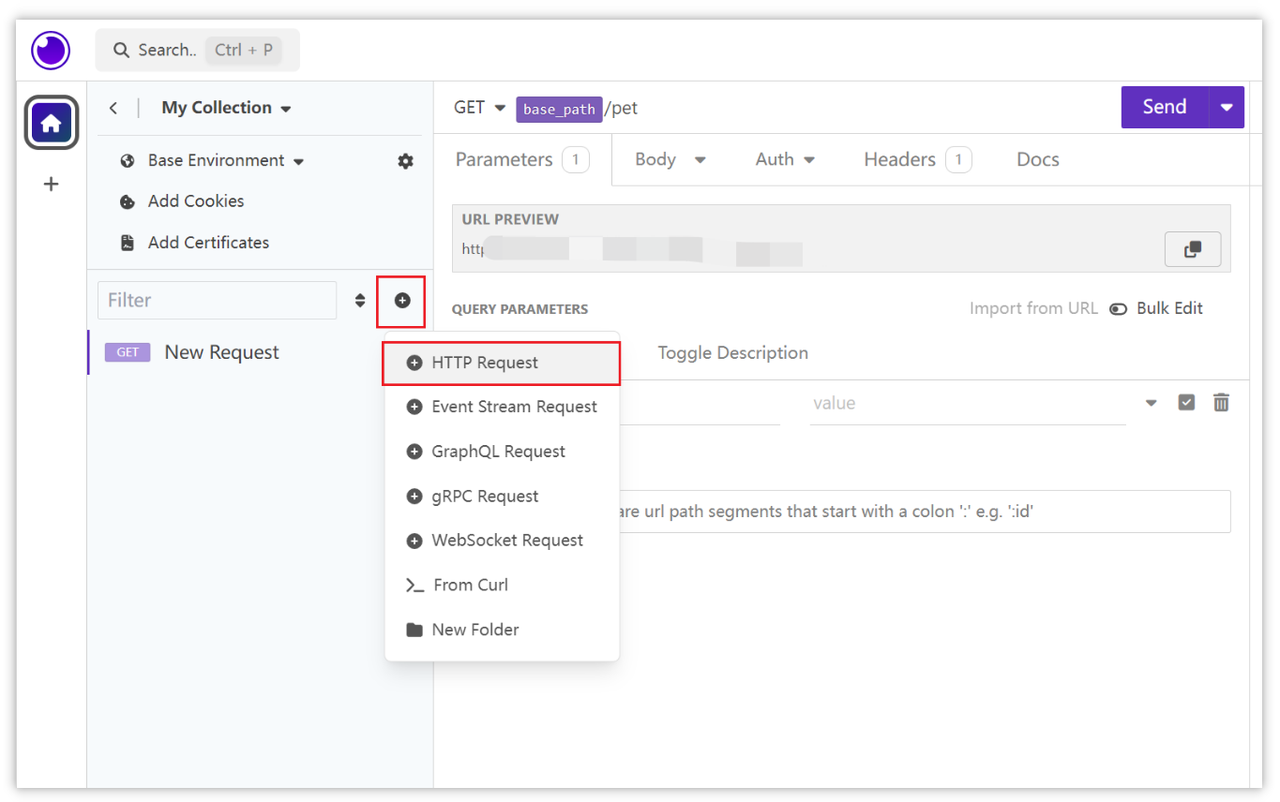This screenshot has width=1280, height=802.
Task: Select HTTP Request menu item
Action: pos(502,363)
